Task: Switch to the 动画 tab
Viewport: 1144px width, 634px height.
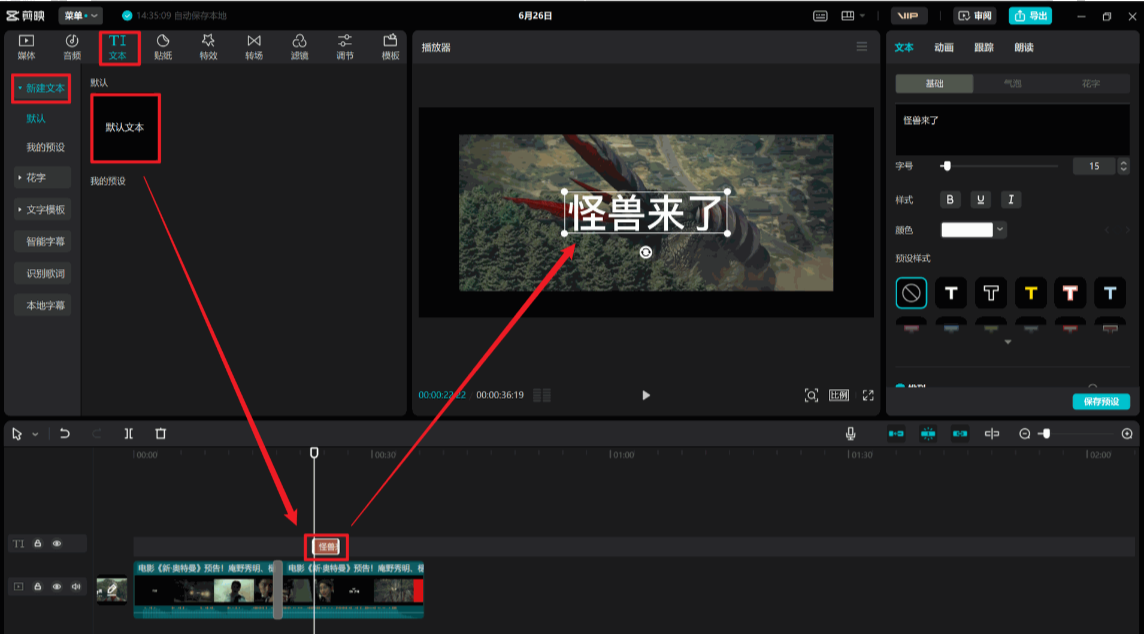Action: (944, 47)
